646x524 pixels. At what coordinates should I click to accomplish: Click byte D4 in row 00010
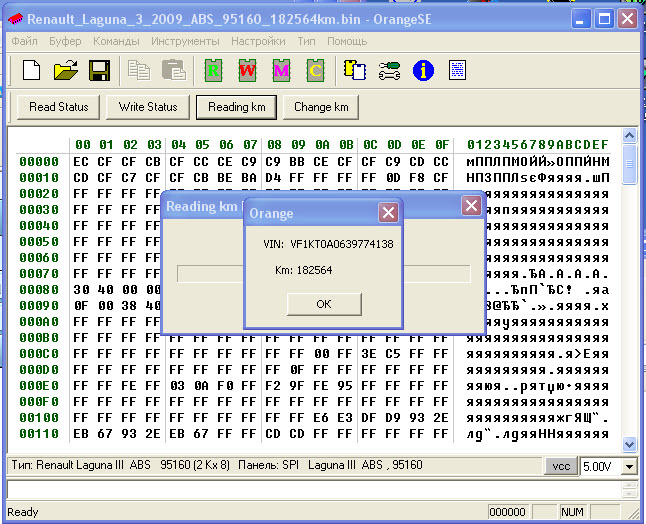(273, 178)
